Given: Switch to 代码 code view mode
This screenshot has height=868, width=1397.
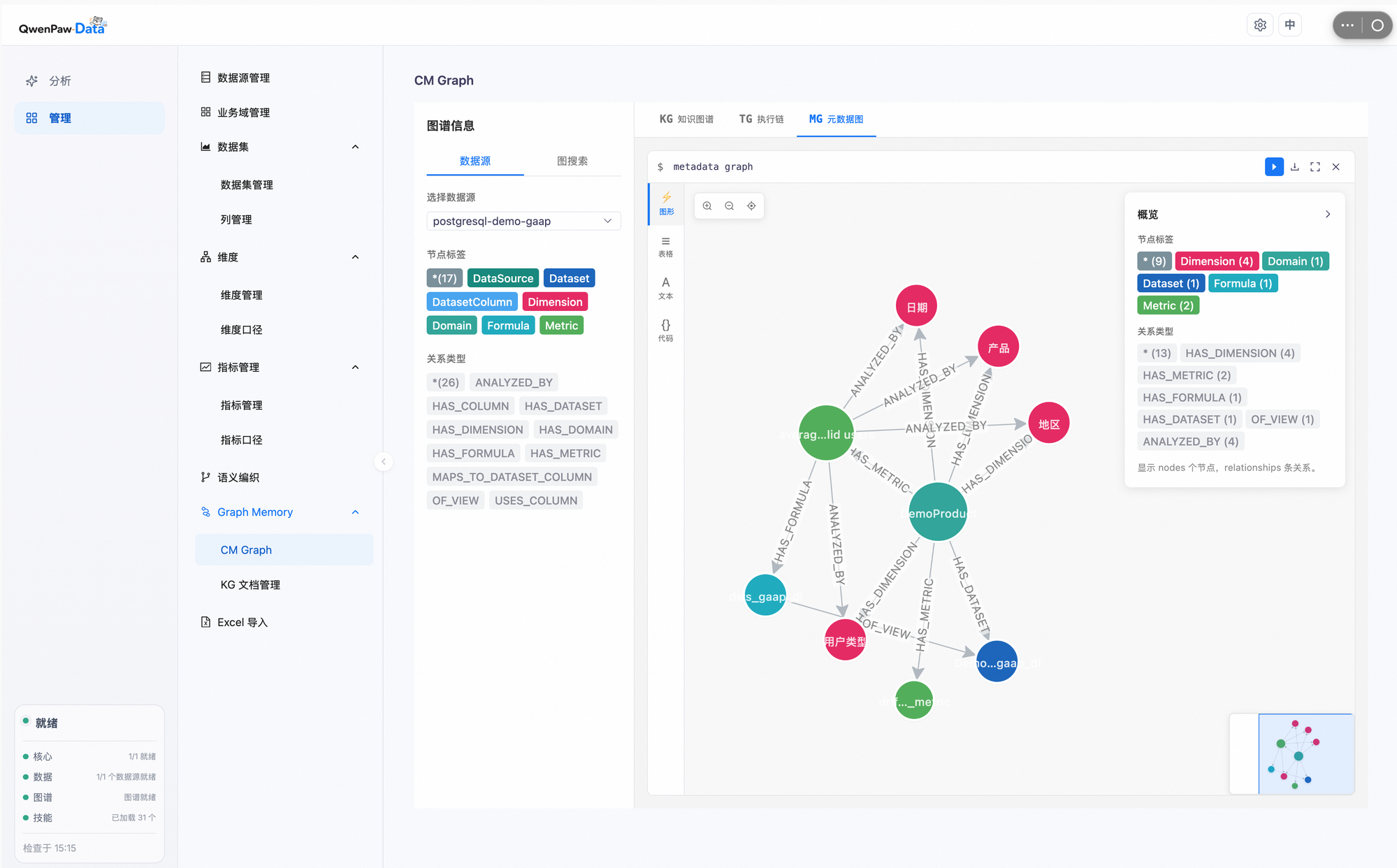Looking at the screenshot, I should pyautogui.click(x=666, y=331).
